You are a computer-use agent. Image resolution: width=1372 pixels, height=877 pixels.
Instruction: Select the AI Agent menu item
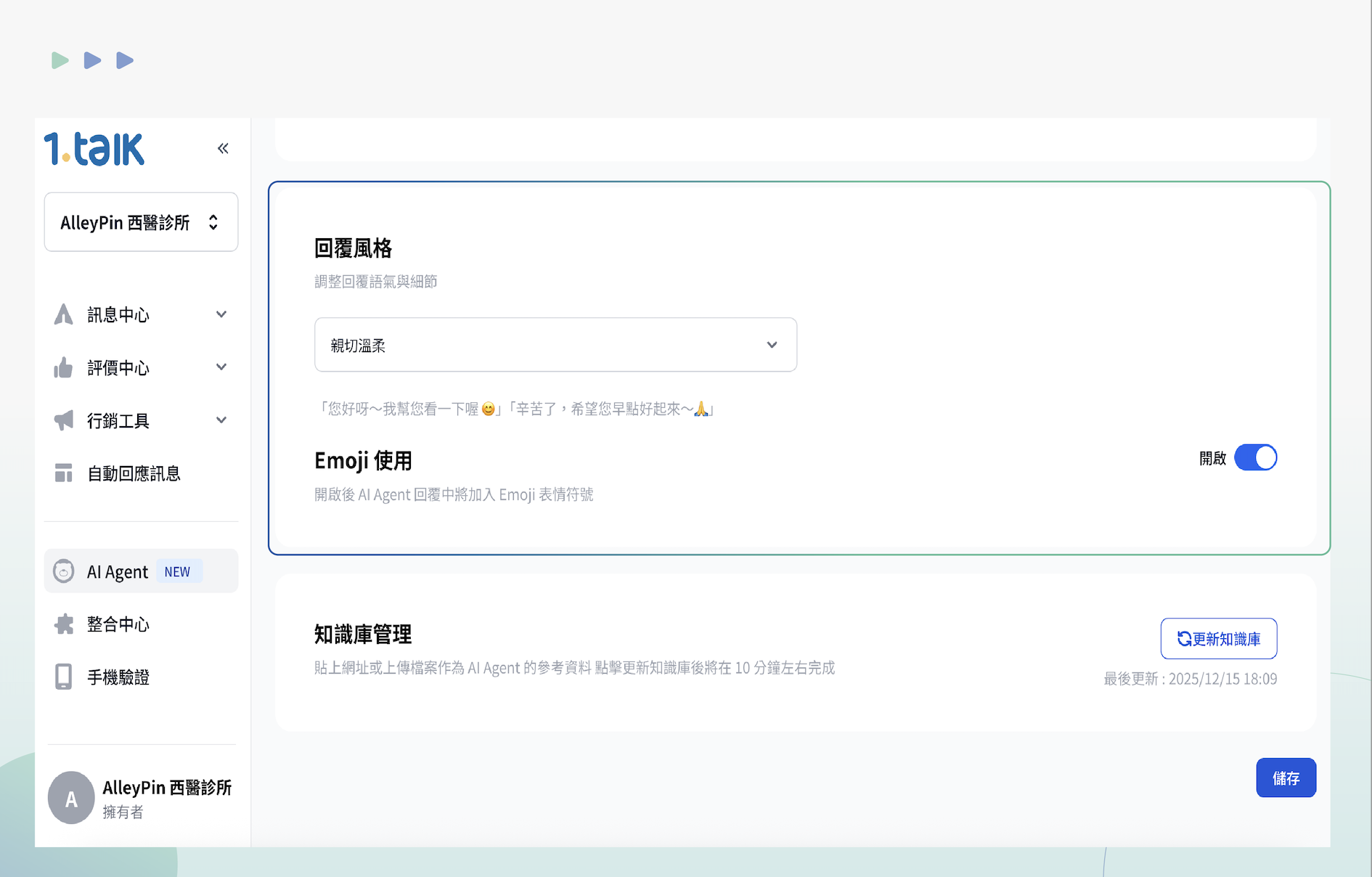point(118,572)
